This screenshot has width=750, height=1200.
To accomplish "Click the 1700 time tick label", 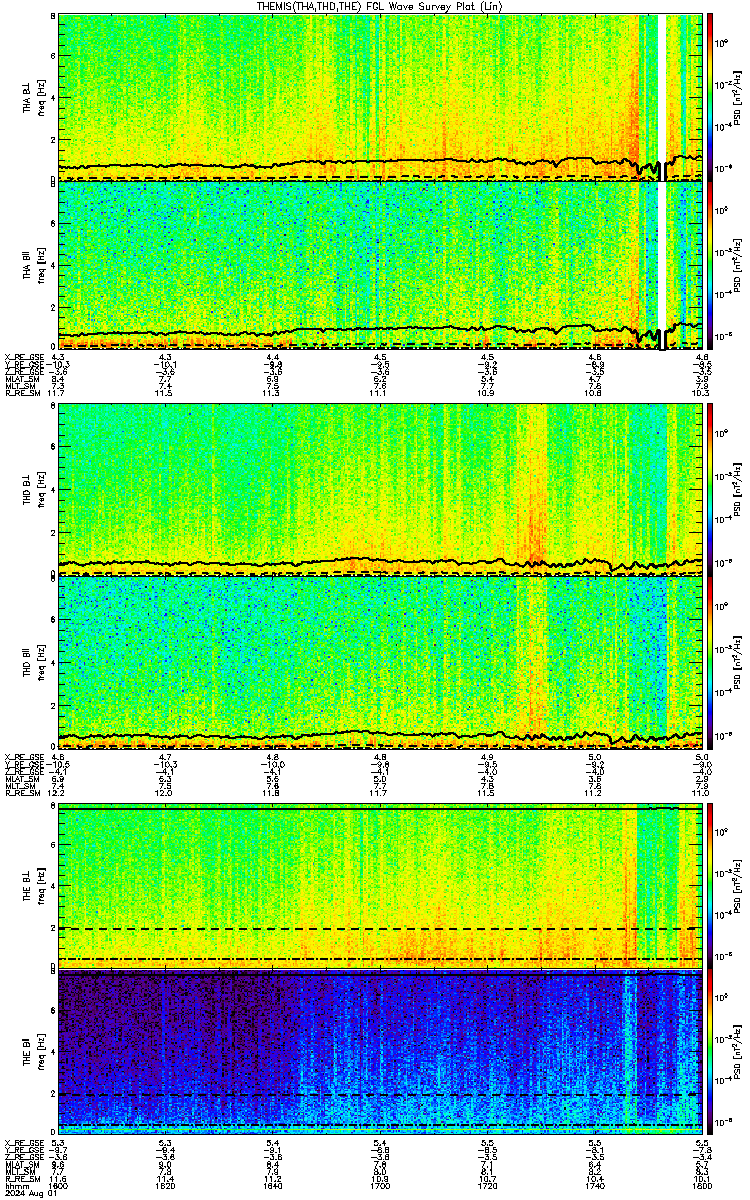I will 381,1186.
